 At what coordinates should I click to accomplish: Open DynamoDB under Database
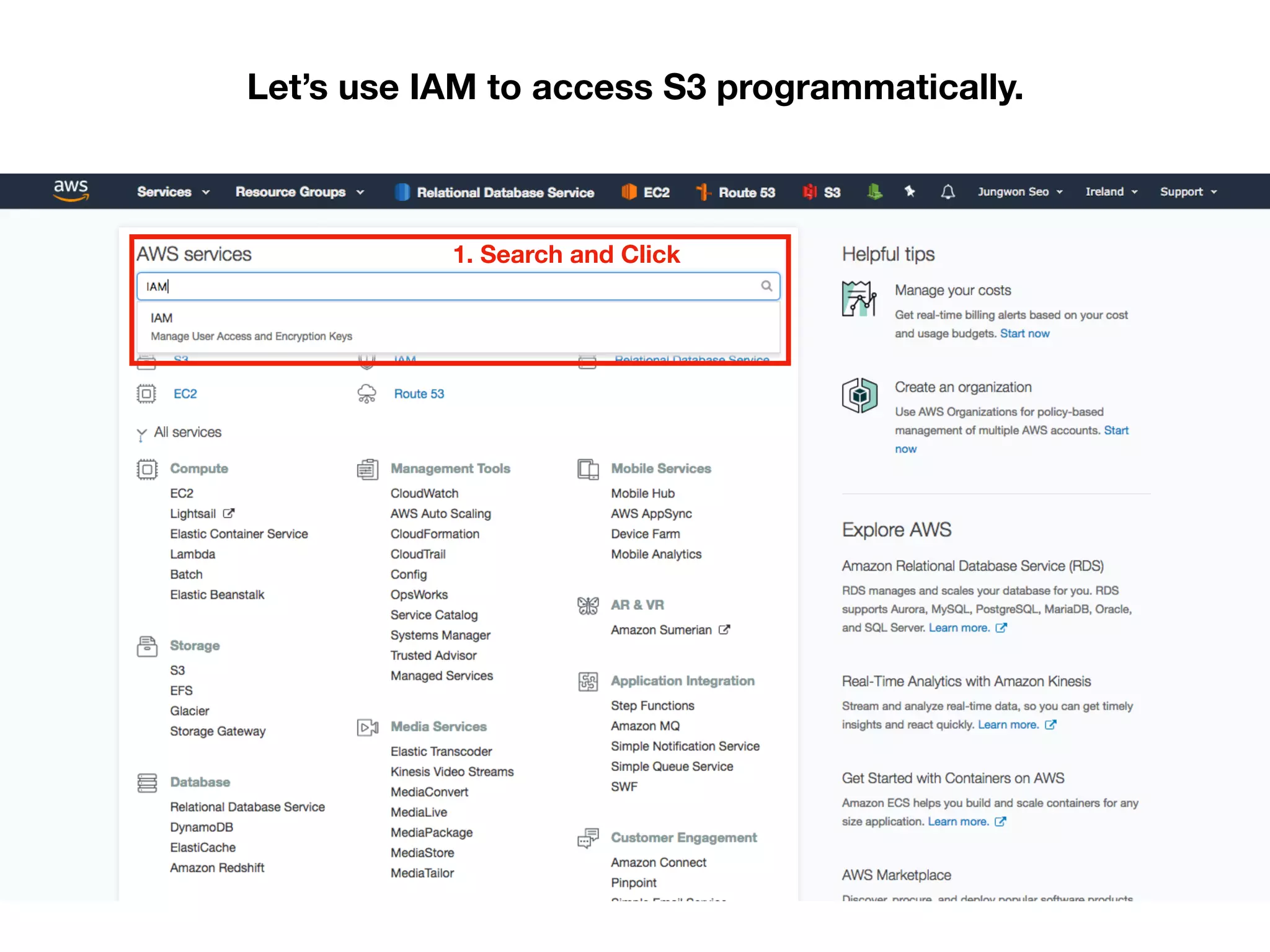(202, 827)
